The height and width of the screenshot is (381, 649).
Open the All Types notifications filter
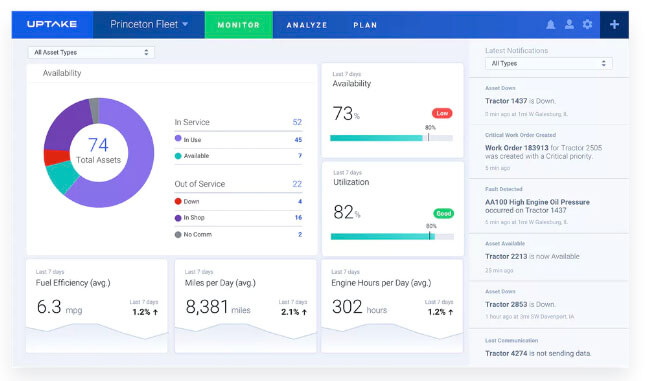coord(548,63)
